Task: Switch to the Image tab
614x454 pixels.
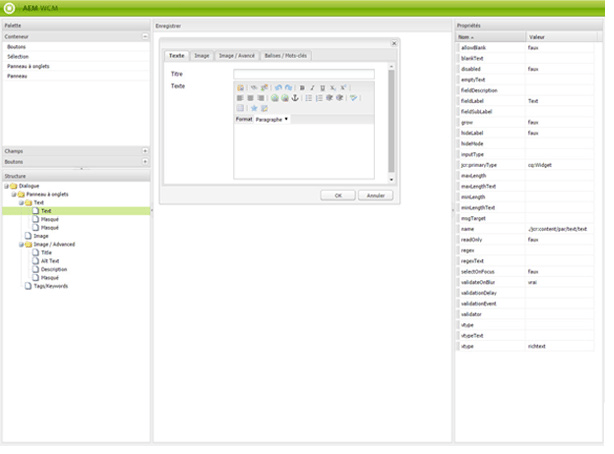Action: click(202, 56)
